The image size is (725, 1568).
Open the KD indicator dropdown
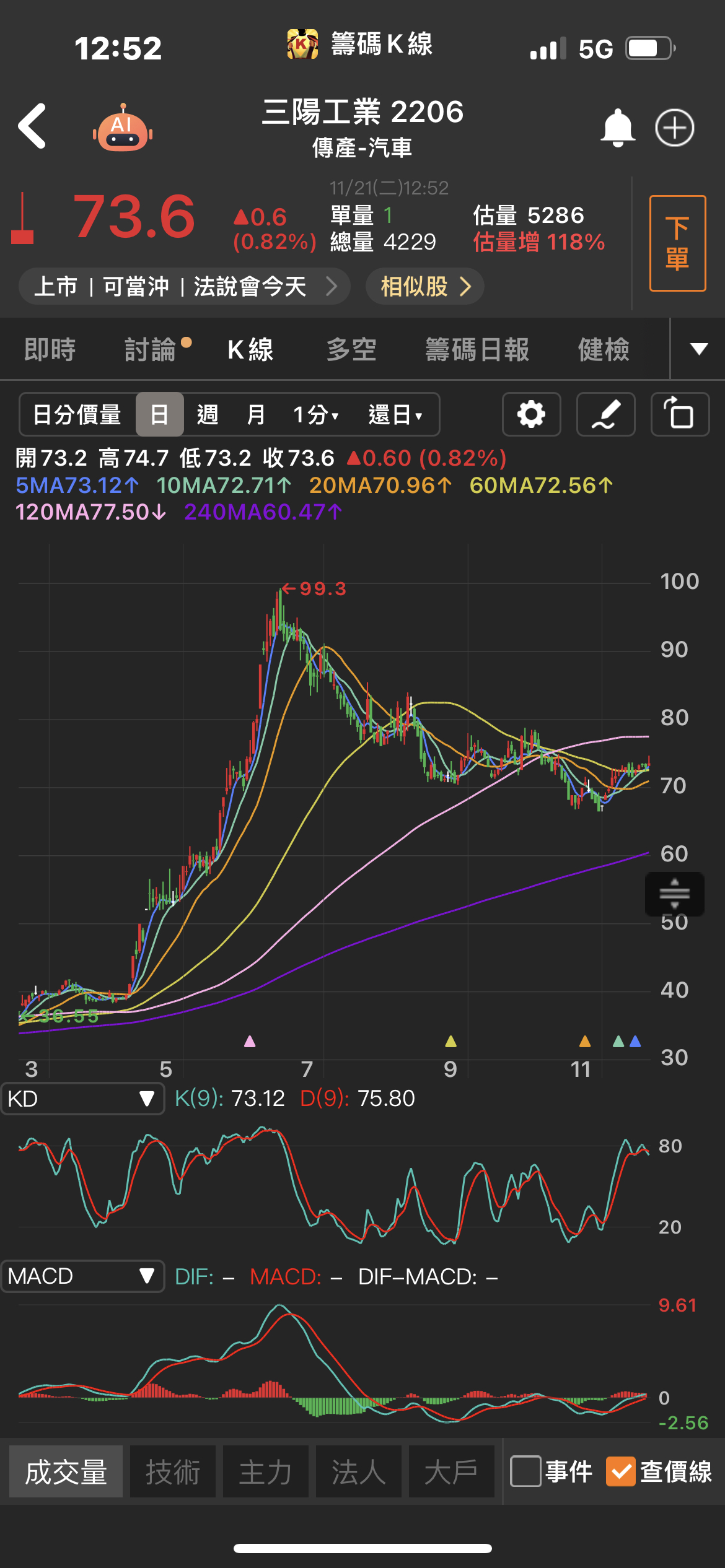pyautogui.click(x=82, y=1099)
